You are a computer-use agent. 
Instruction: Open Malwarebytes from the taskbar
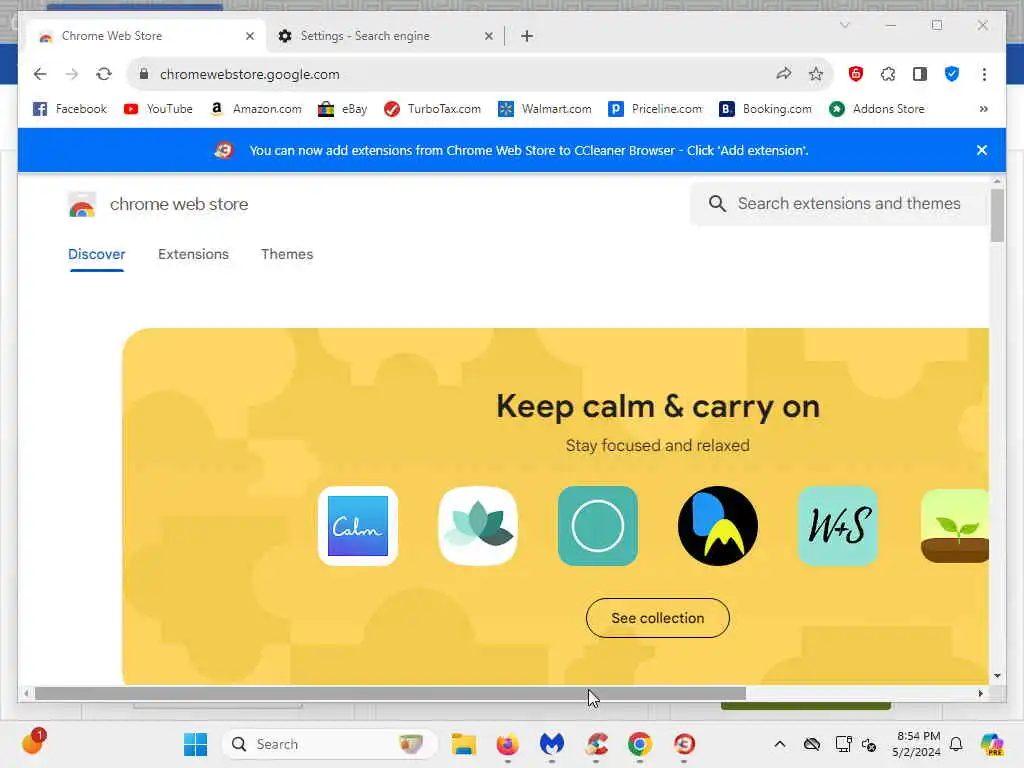point(552,744)
